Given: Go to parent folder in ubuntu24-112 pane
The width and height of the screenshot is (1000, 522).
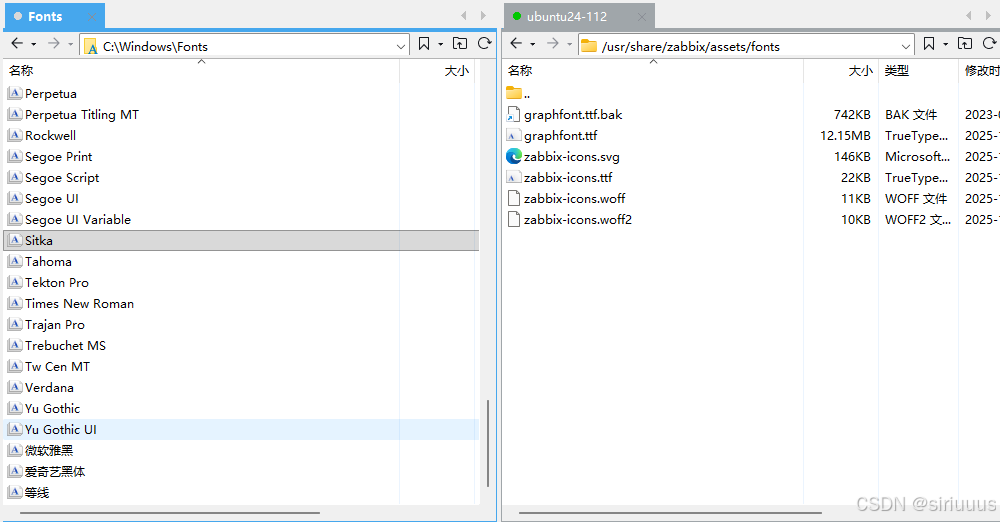Looking at the screenshot, I should point(965,43).
